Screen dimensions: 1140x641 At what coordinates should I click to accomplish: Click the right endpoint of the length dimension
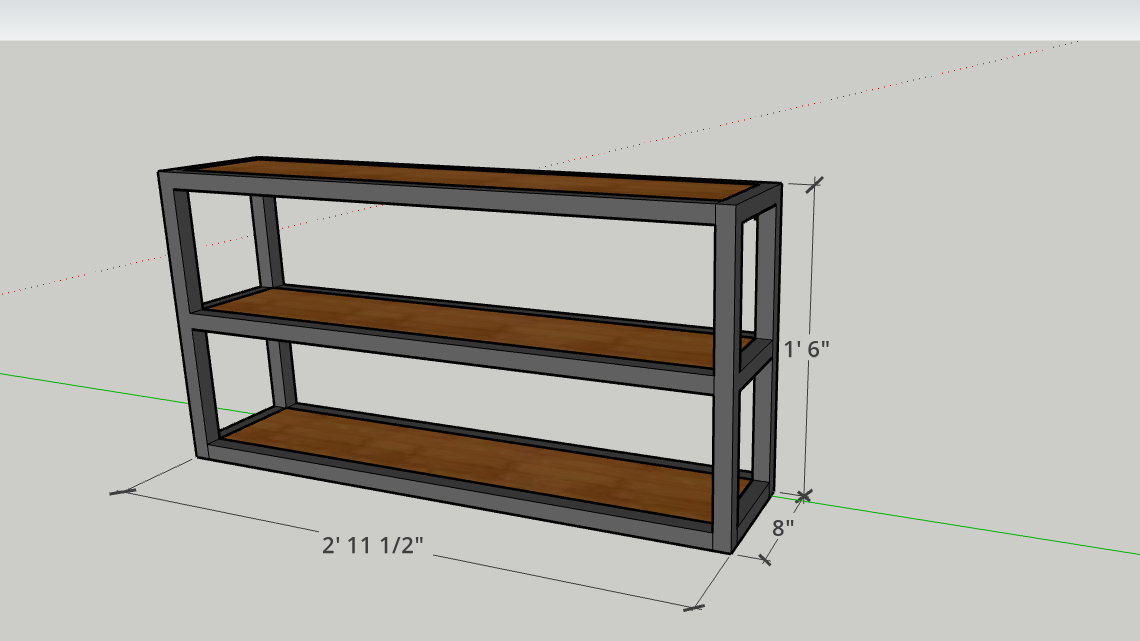(694, 606)
